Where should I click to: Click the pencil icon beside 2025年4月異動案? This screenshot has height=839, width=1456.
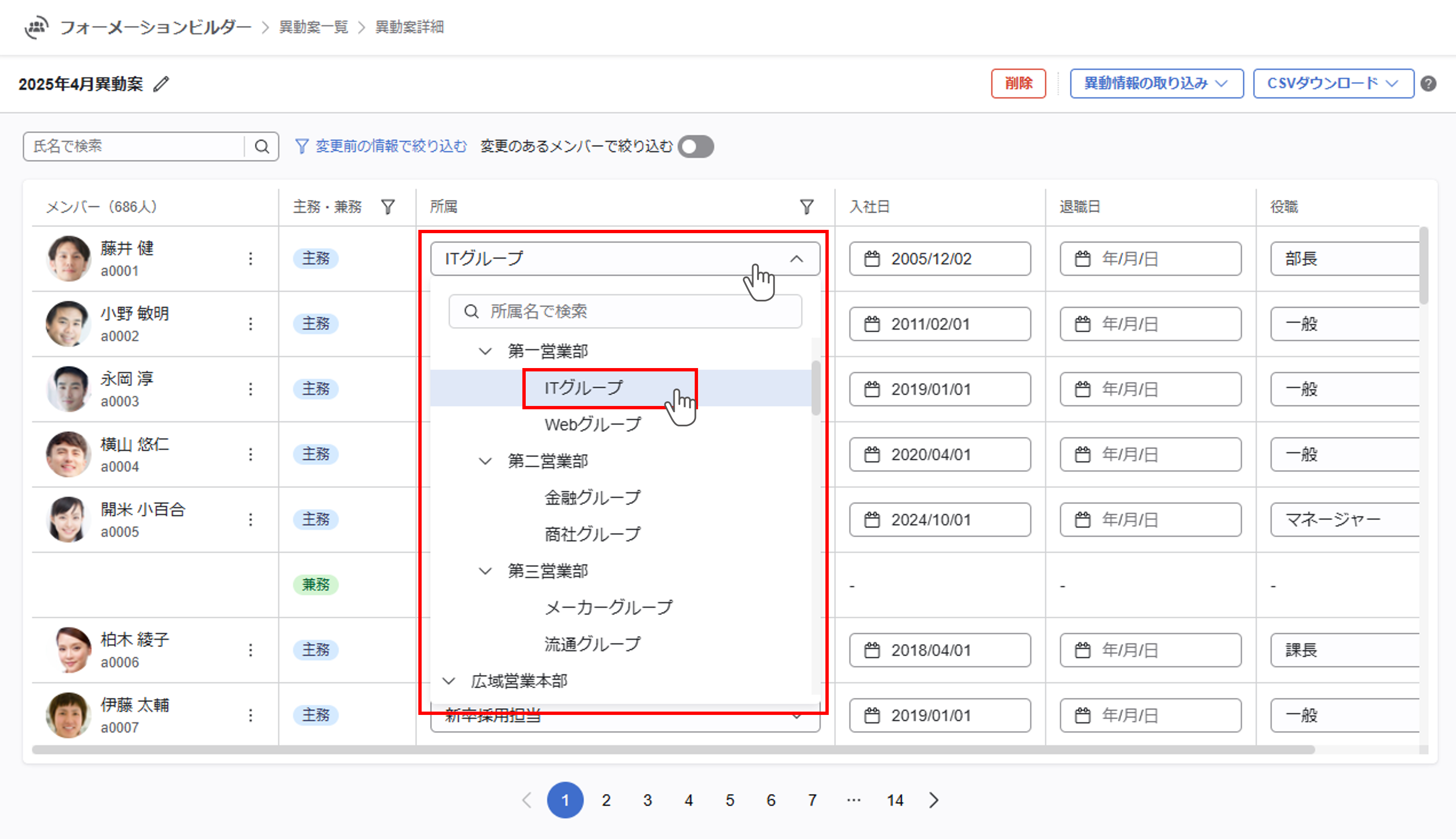tap(161, 84)
